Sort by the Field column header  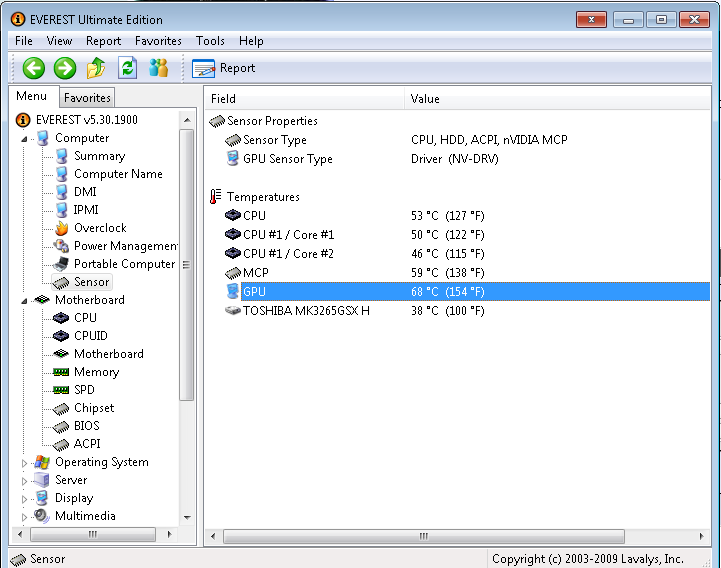click(x=305, y=99)
